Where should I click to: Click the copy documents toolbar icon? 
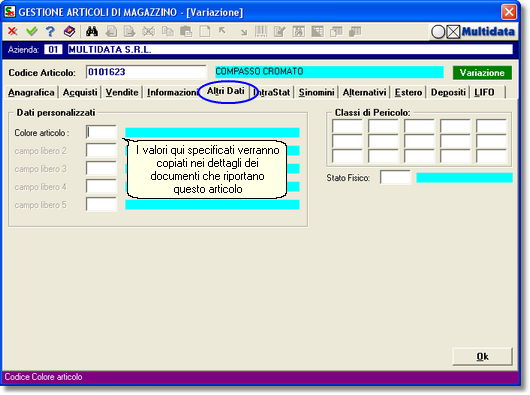click(167, 32)
